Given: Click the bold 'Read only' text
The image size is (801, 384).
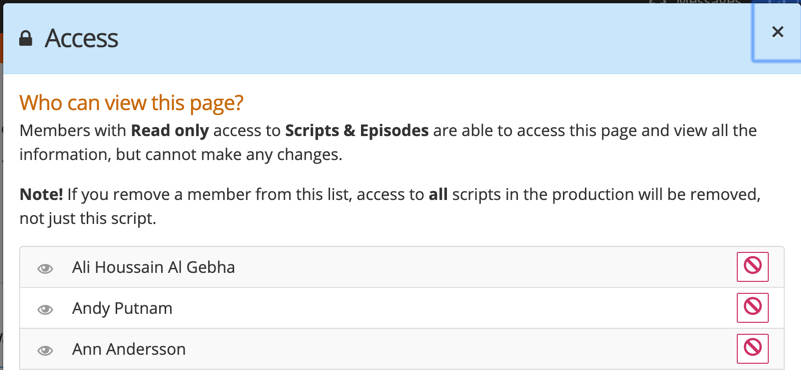Looking at the screenshot, I should [x=170, y=131].
